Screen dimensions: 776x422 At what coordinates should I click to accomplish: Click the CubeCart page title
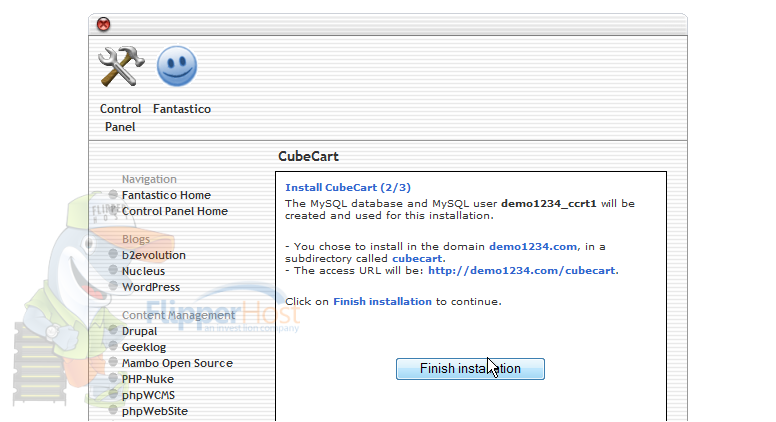(x=308, y=156)
